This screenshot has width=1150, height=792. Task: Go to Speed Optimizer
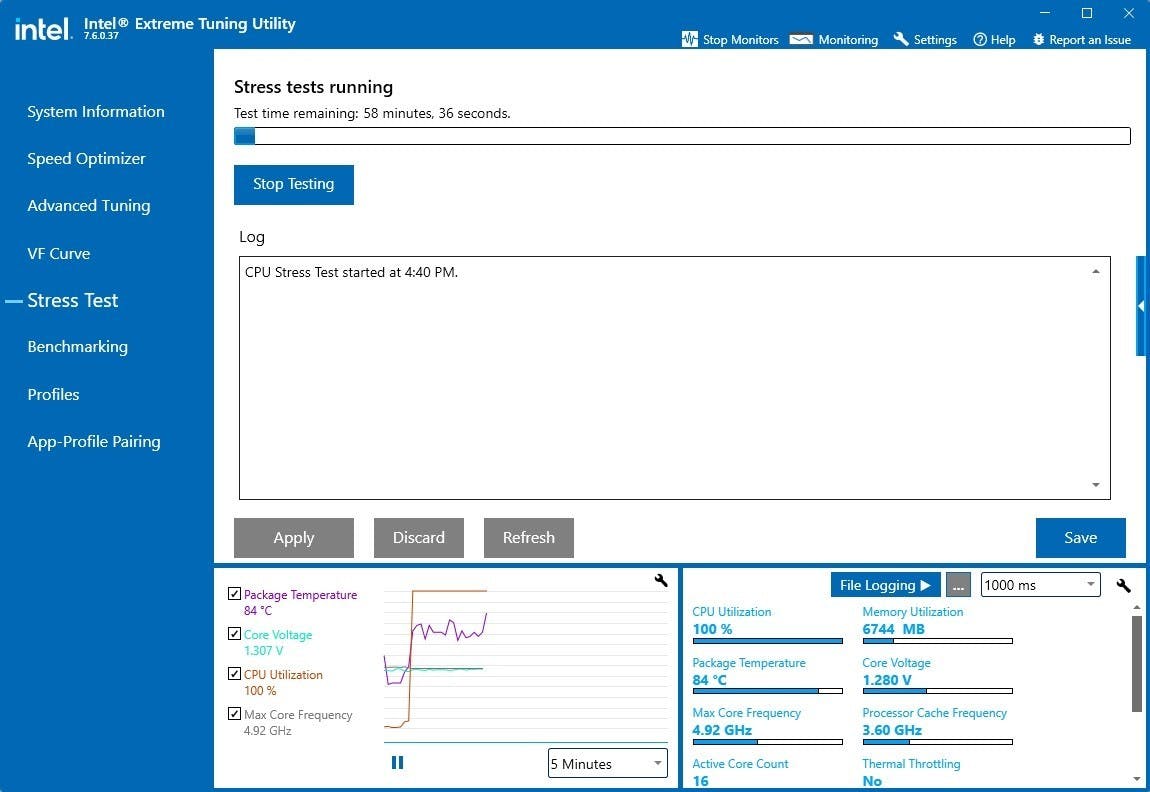pos(87,158)
